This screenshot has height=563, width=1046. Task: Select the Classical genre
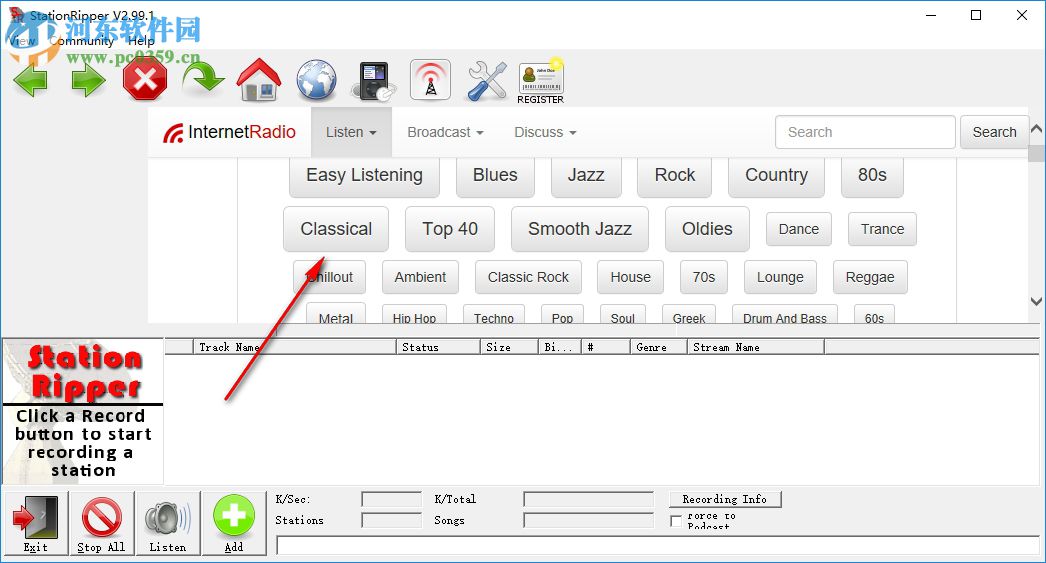point(336,229)
